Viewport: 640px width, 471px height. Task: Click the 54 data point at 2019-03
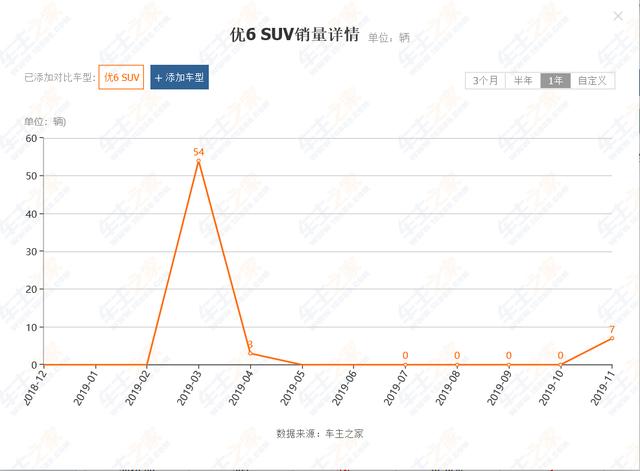tap(198, 161)
